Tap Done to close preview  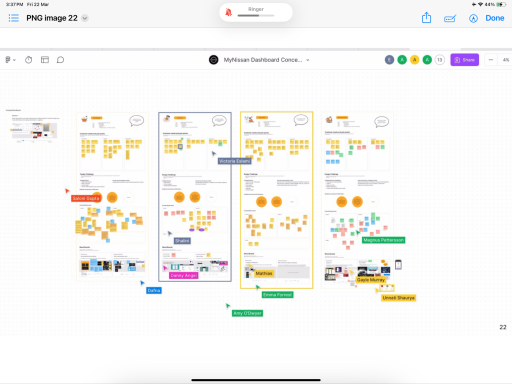pyautogui.click(x=495, y=18)
